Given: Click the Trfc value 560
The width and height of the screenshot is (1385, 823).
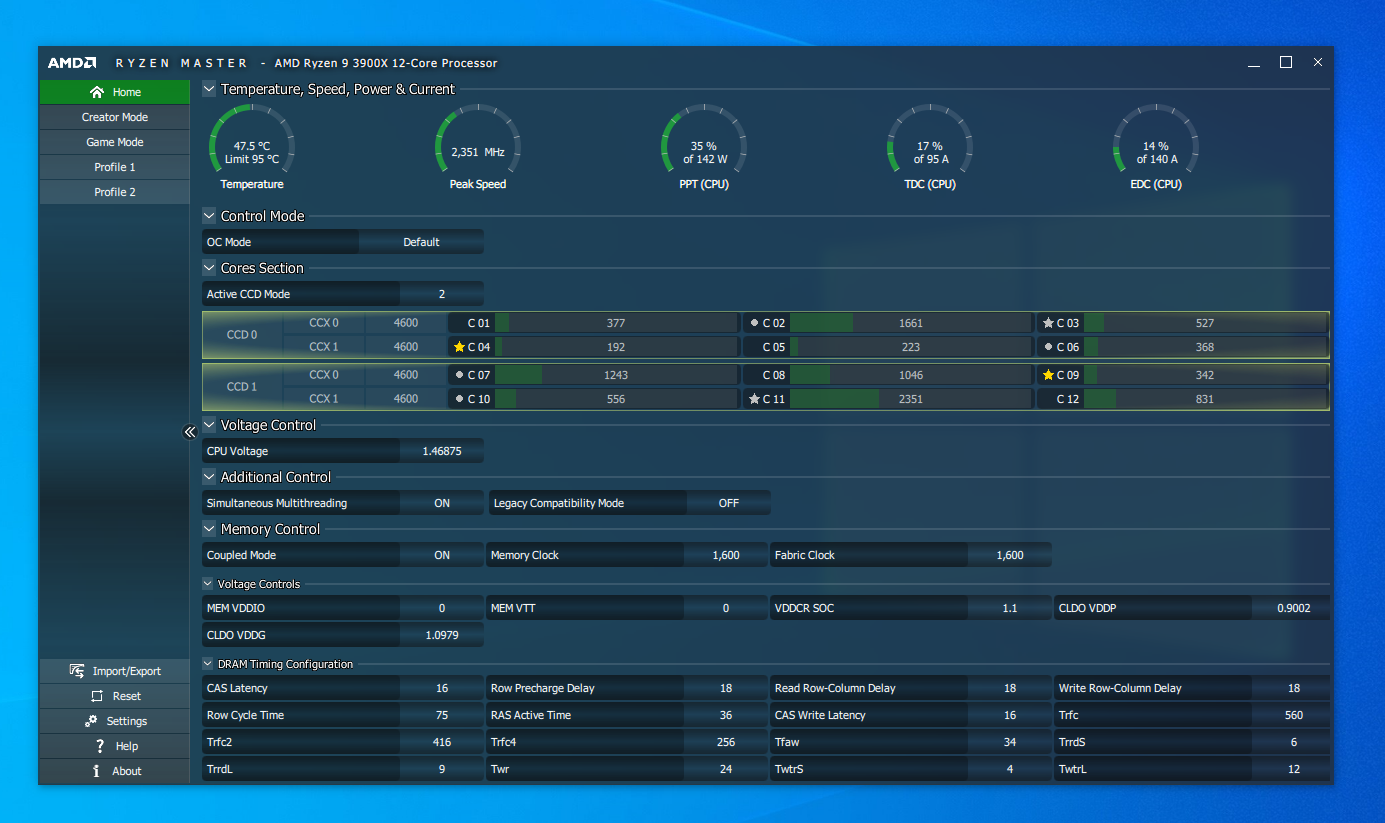Looking at the screenshot, I should [1292, 715].
